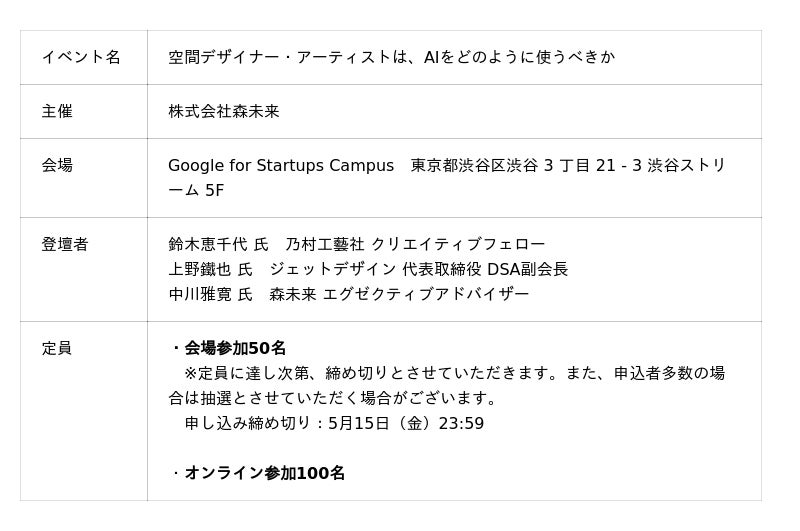
Task: Select the organizer name 株式会社森未来
Action: point(224,111)
